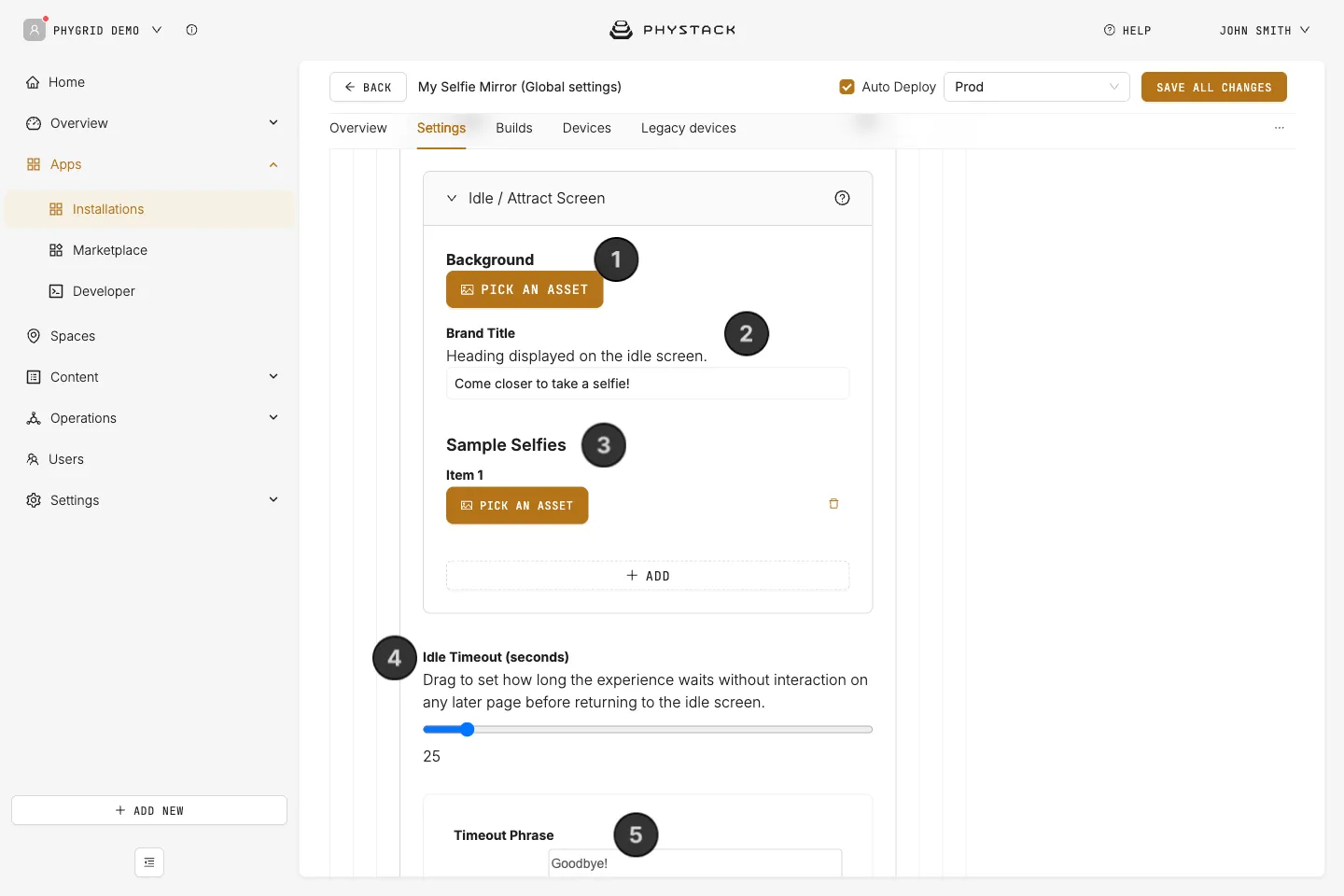Viewport: 1344px width, 896px height.
Task: Click the Timeout Phrase input field
Action: click(695, 863)
